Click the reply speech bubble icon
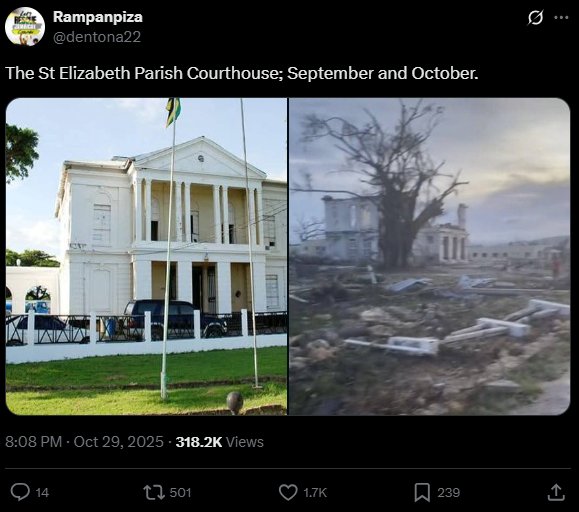579x512 pixels. pos(20,492)
